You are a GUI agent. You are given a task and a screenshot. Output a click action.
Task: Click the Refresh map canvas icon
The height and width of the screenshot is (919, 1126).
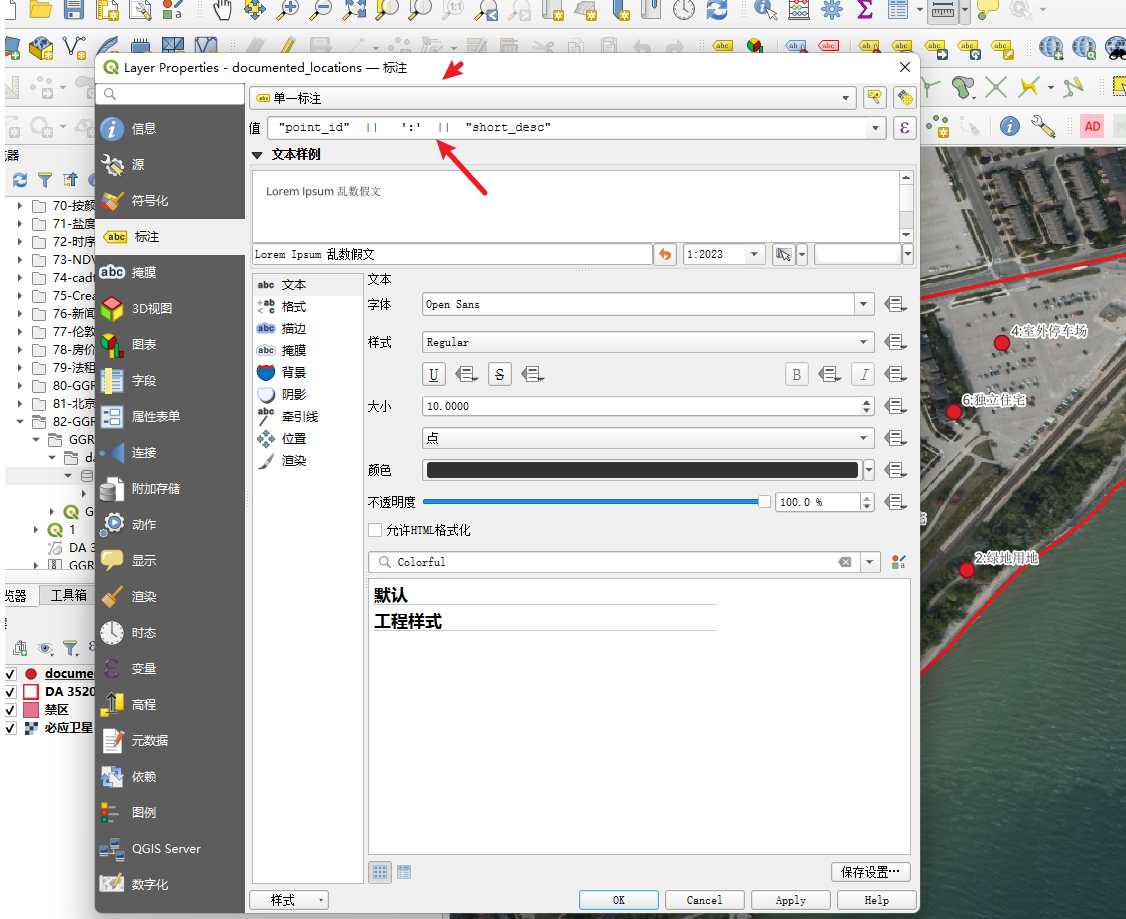pyautogui.click(x=717, y=9)
